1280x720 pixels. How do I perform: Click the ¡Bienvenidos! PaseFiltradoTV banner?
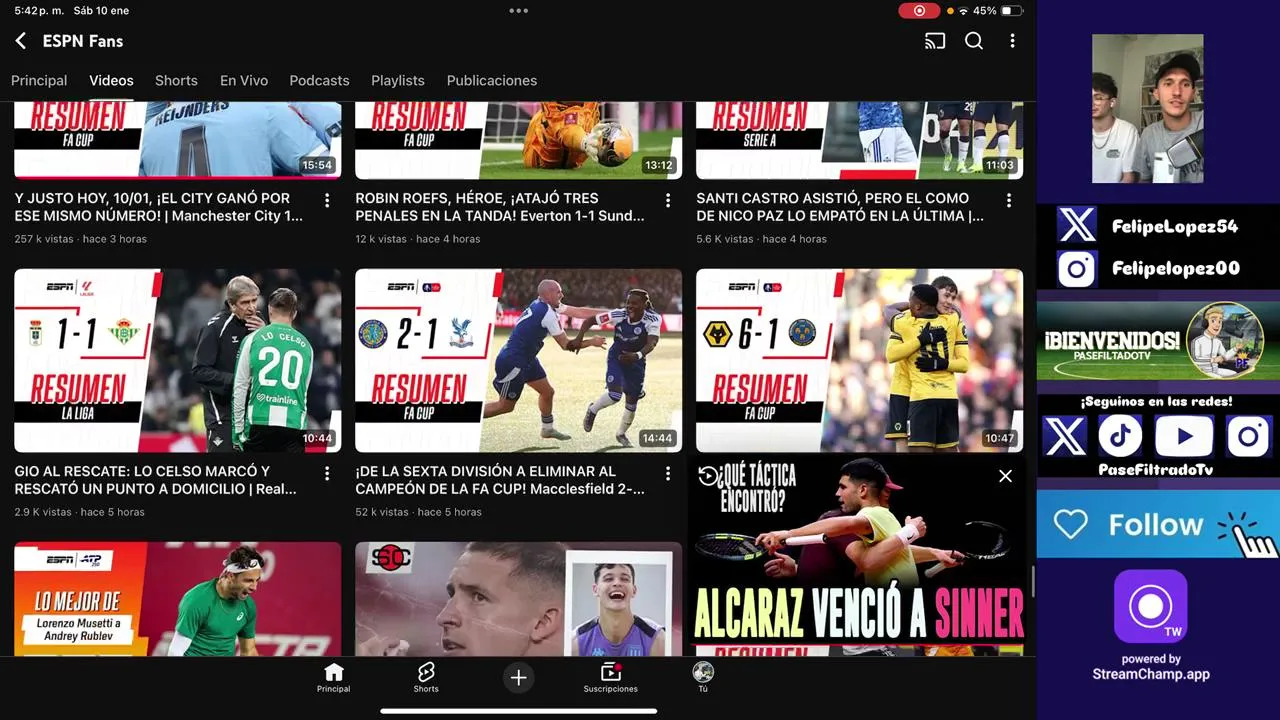[x=1158, y=341]
